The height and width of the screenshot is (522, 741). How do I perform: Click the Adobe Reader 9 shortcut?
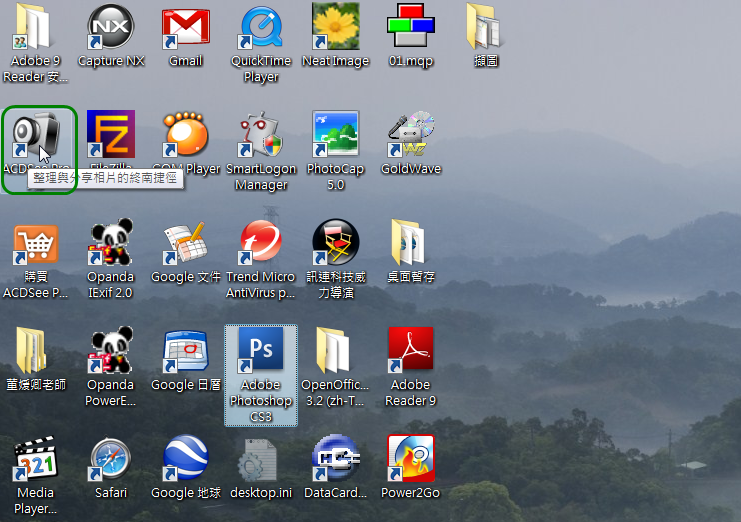point(410,350)
